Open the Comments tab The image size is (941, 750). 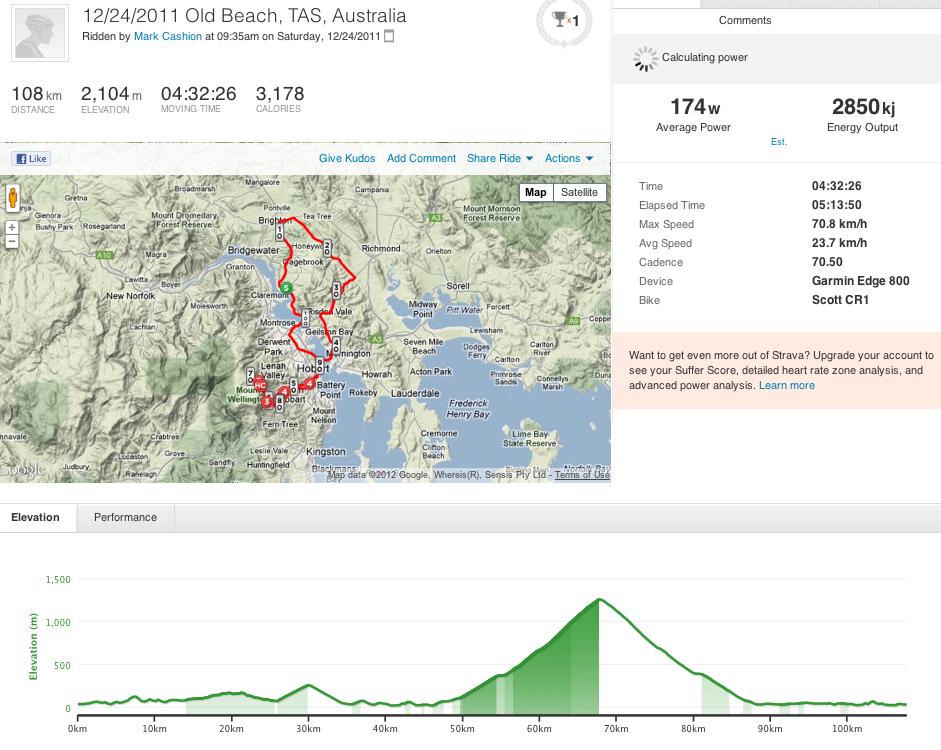(x=745, y=20)
